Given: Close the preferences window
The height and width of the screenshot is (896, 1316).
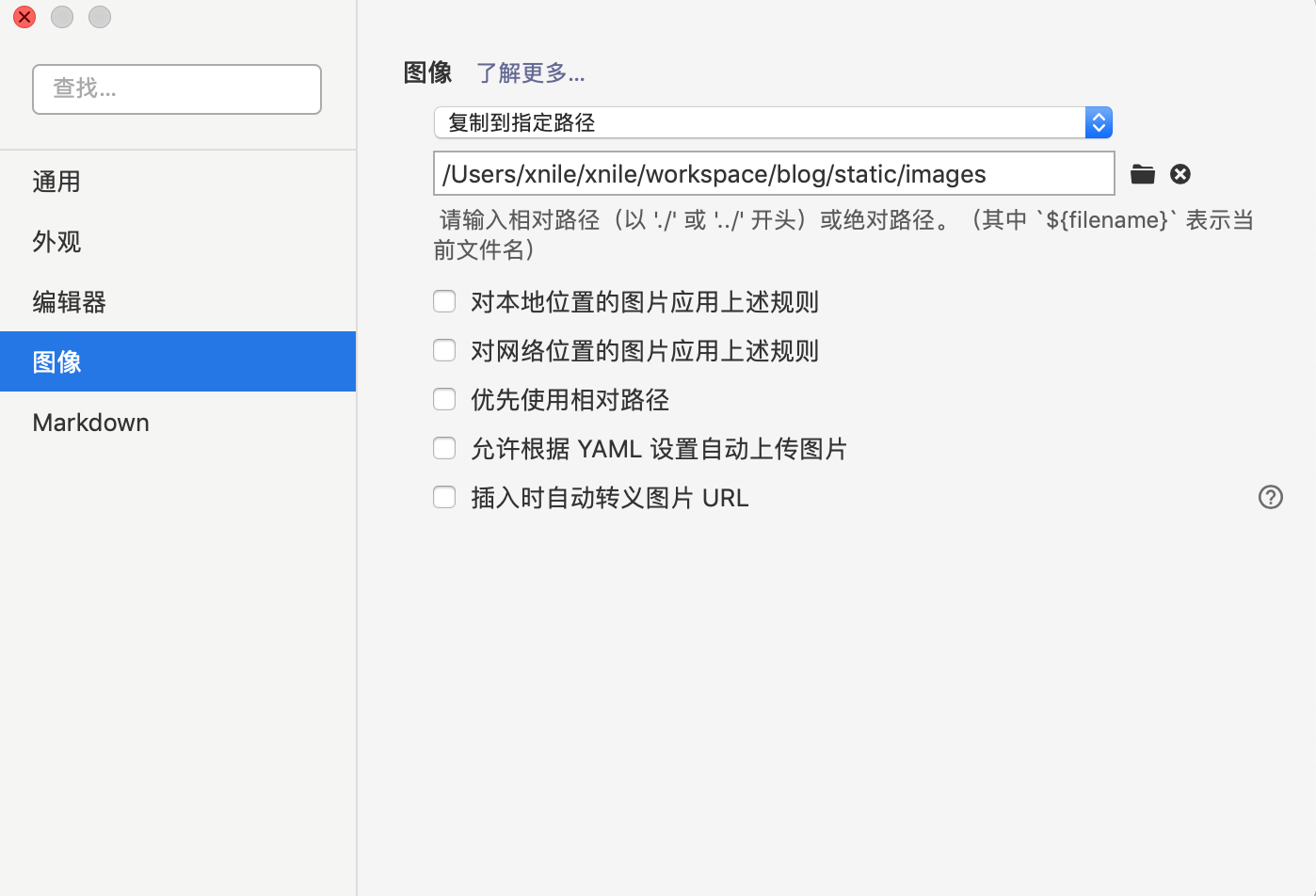Looking at the screenshot, I should point(24,17).
